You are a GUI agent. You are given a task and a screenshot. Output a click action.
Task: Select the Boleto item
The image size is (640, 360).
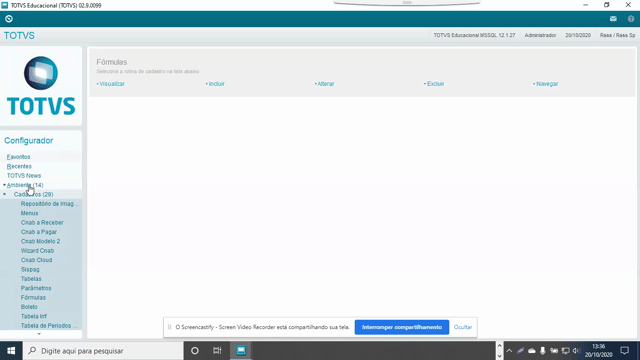29,307
